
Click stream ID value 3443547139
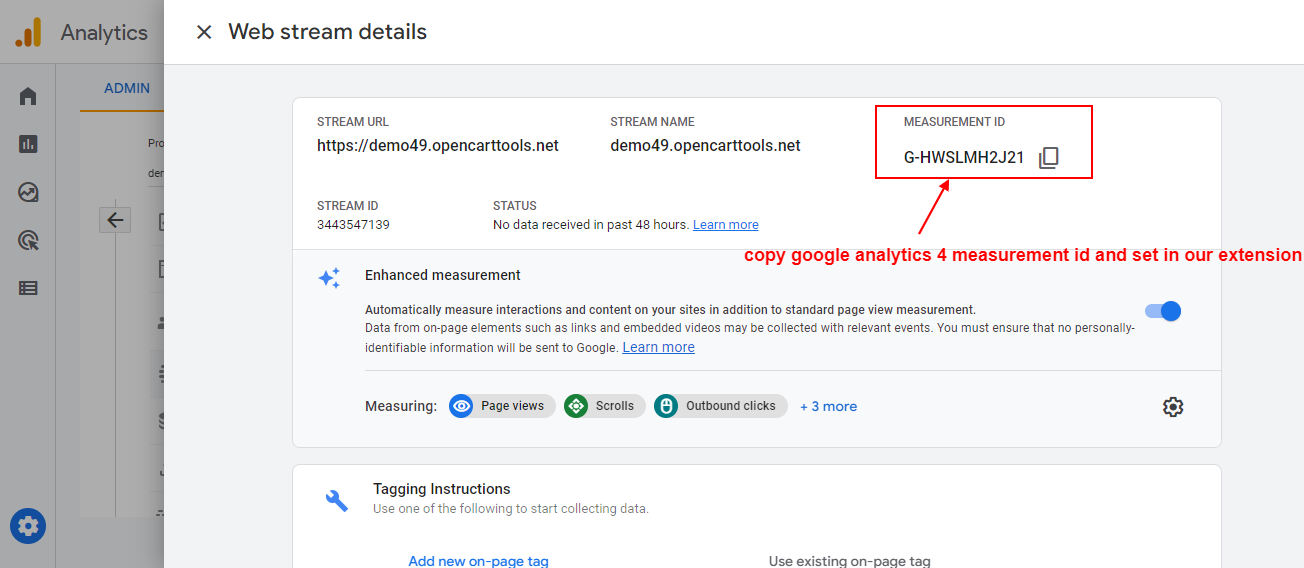[x=353, y=225]
